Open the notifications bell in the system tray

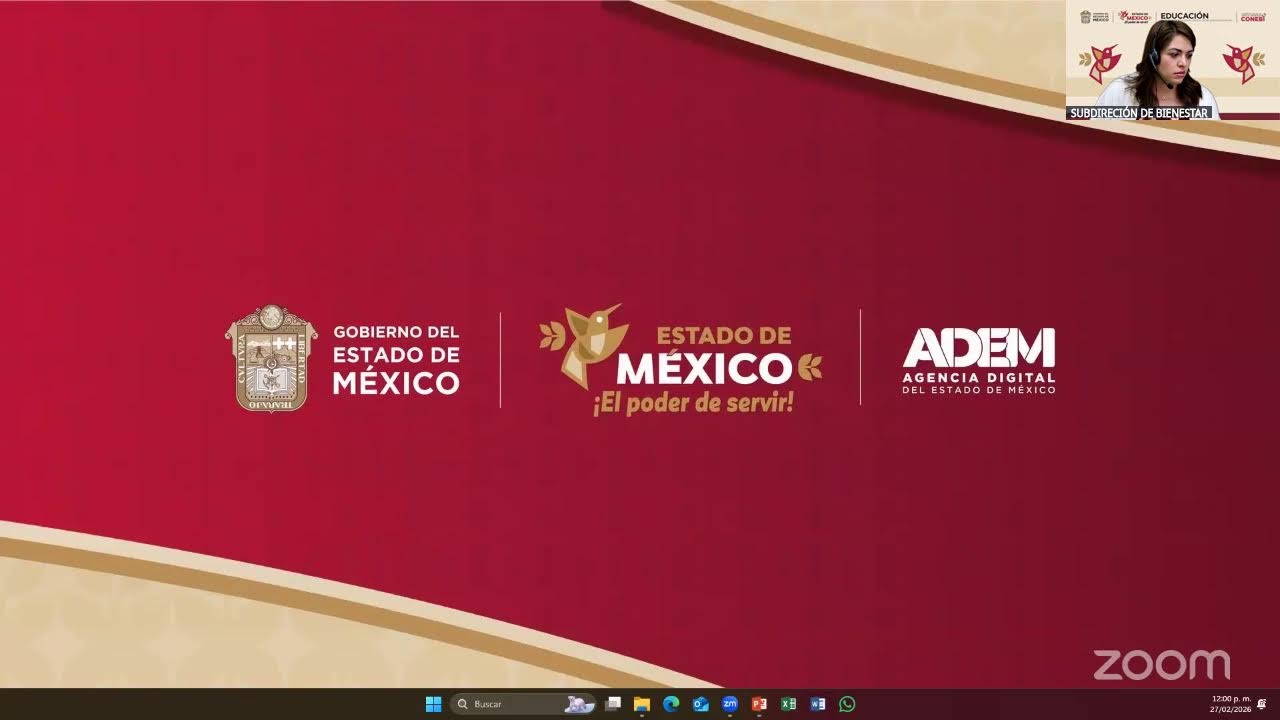[1262, 704]
